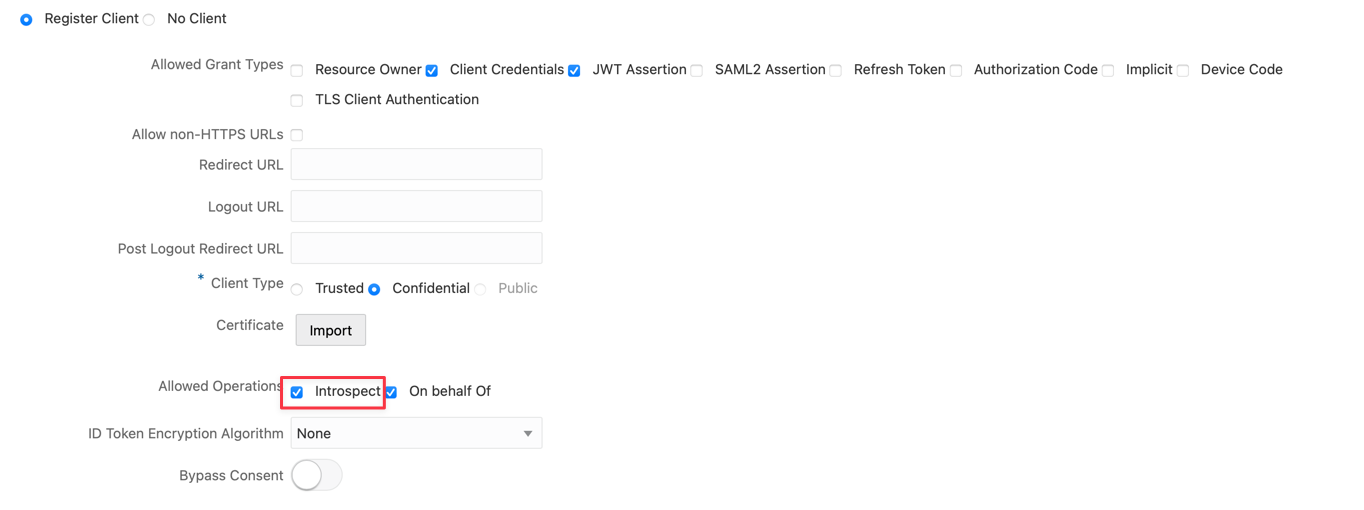Screen dimensions: 1364x510
Task: Uncheck the JWT Assertion checkbox
Action: pos(574,71)
